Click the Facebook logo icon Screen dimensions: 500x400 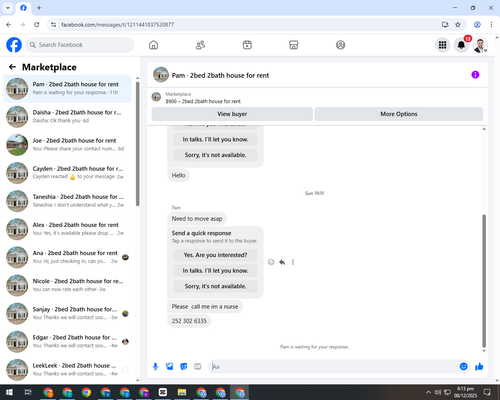14,45
